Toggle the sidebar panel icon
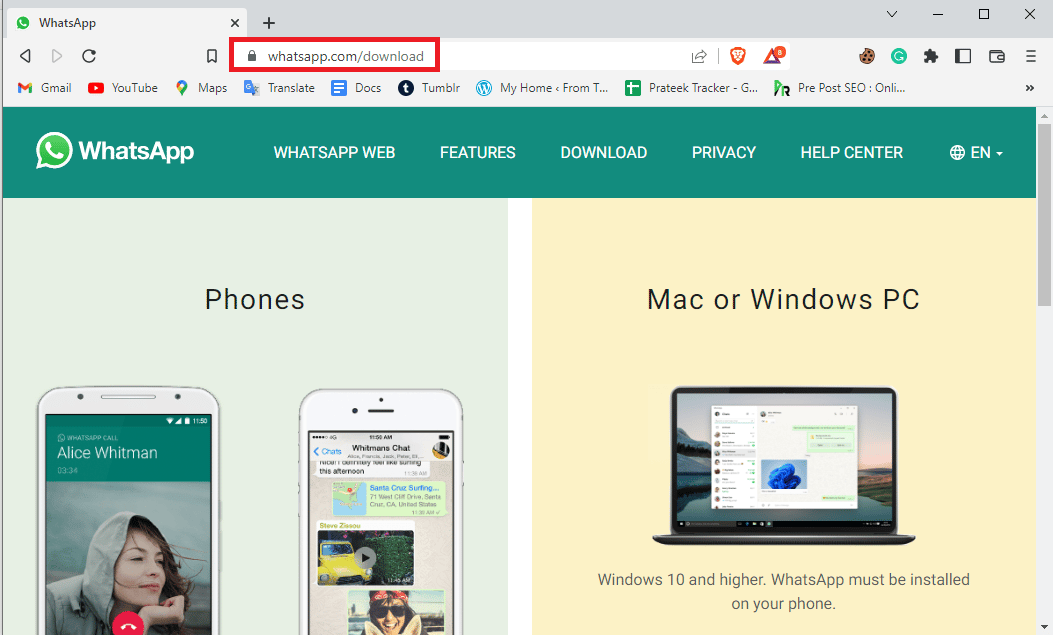Screen dimensions: 1053x635 point(962,57)
